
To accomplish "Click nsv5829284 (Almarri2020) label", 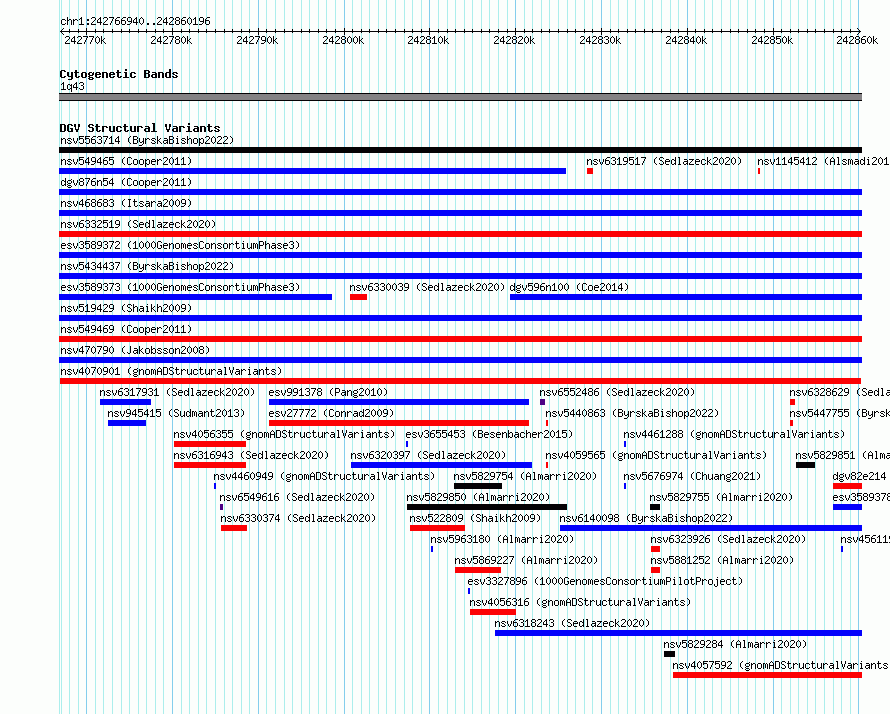I will (735, 644).
